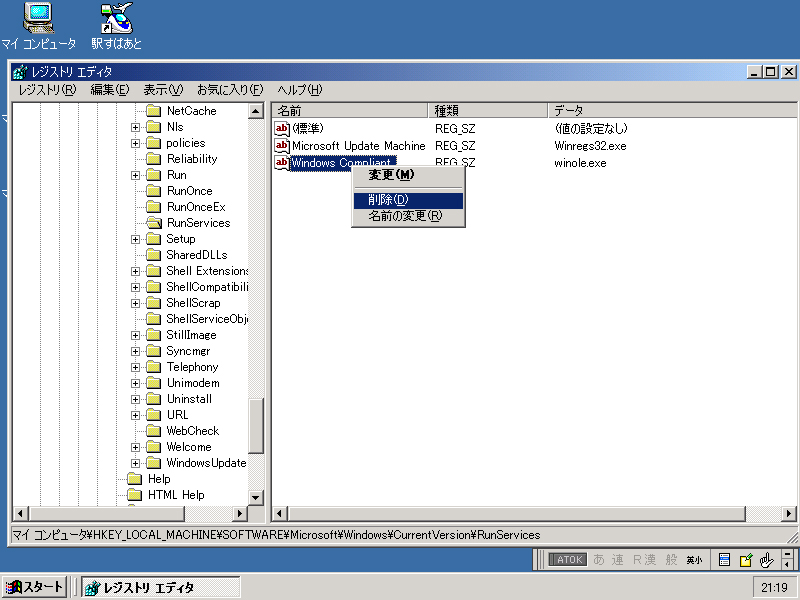Click the WindowsUpdate folder icon
Image resolution: width=800 pixels, height=600 pixels.
(x=153, y=463)
